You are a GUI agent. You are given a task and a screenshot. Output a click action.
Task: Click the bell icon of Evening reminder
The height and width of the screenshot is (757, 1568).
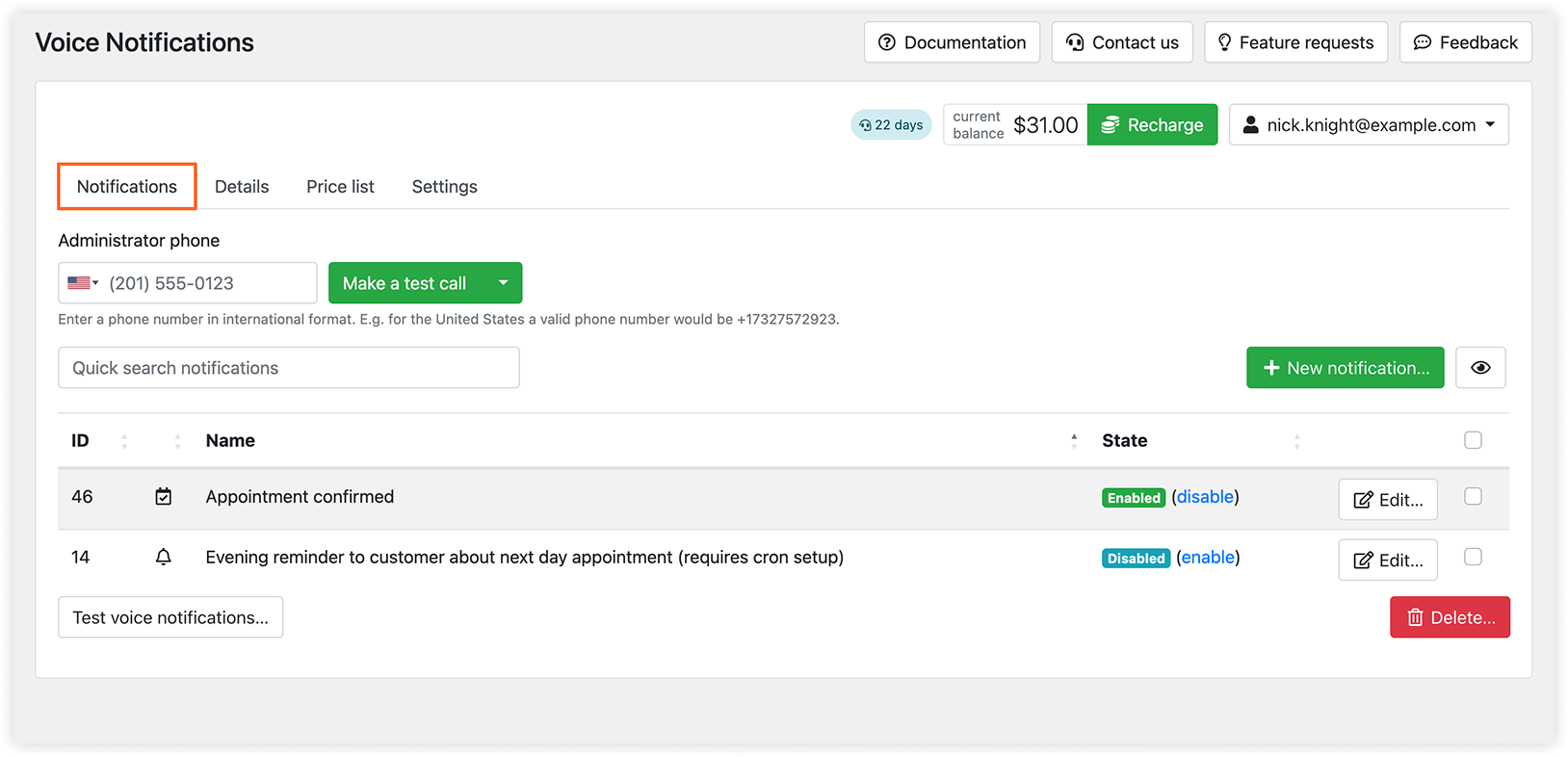click(x=164, y=558)
